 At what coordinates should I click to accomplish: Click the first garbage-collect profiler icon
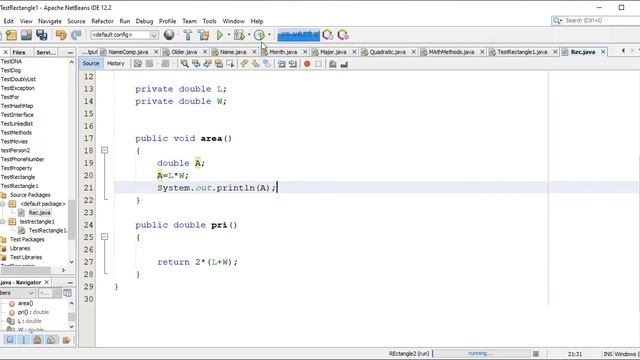point(328,35)
